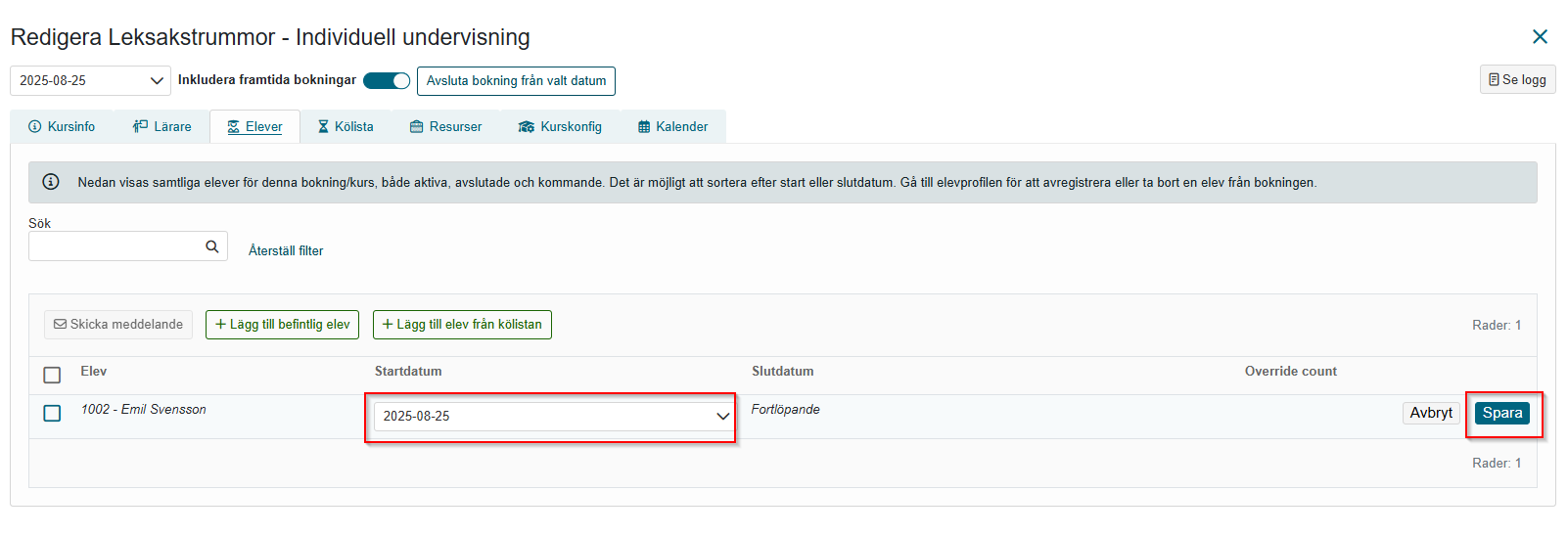Click the Spara button
Screen dimensions: 1568x536
(x=1502, y=413)
